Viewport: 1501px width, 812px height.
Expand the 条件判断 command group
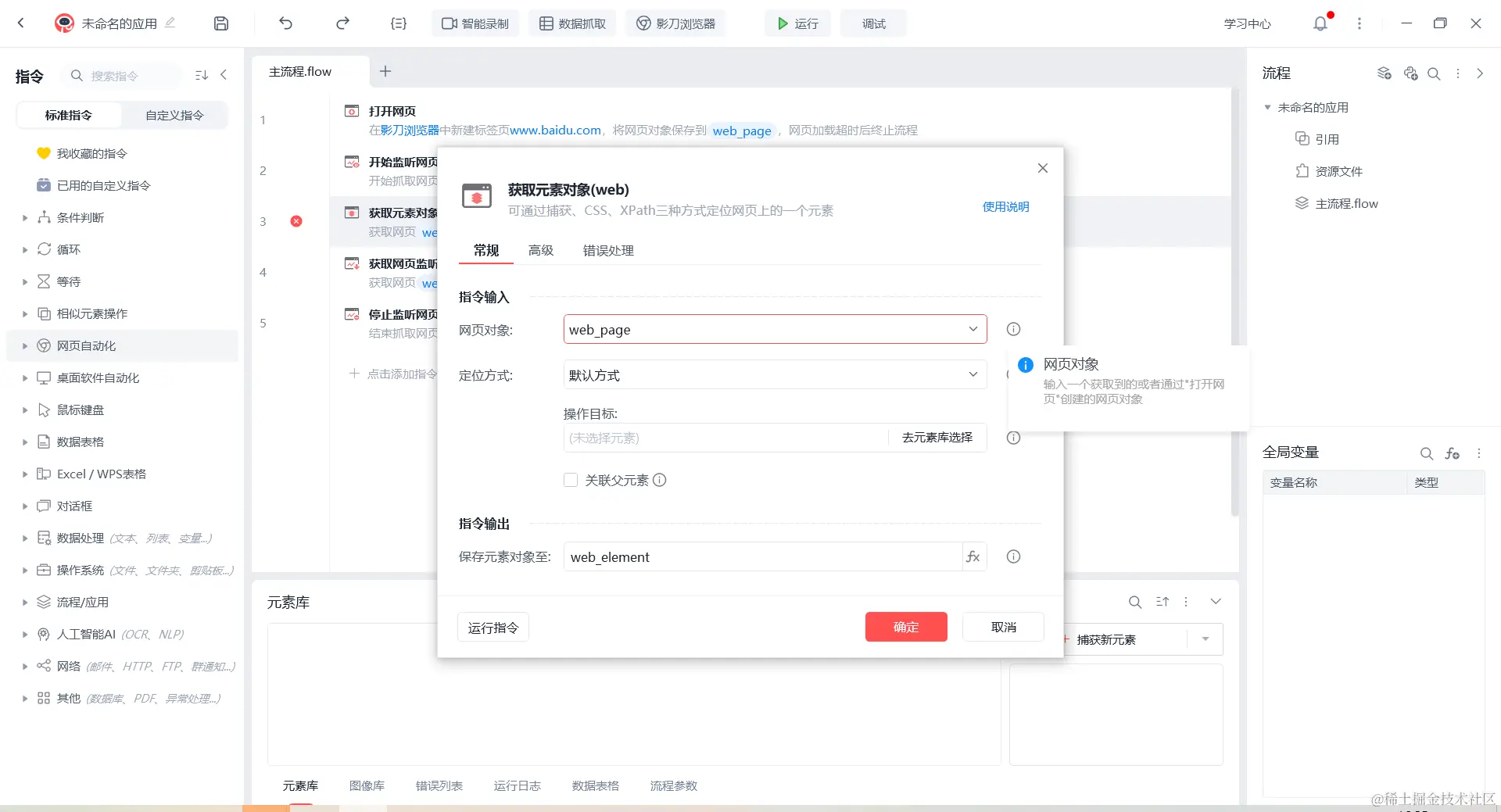[x=25, y=218]
